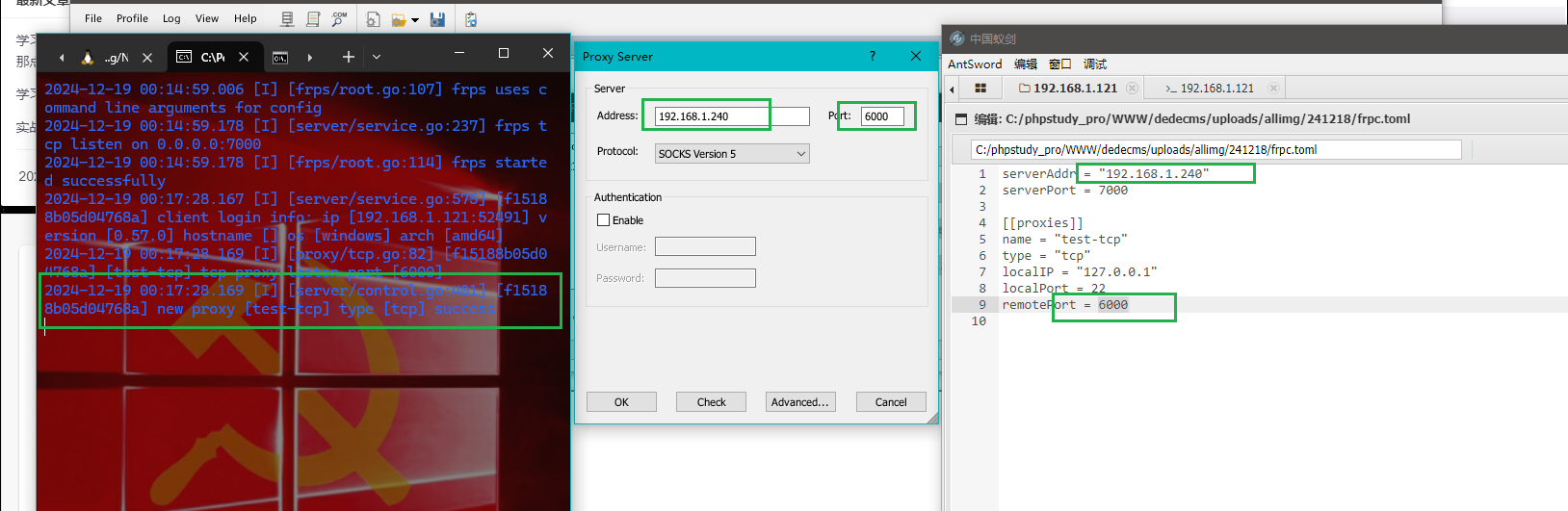
Task: Click Cancel in the Proxy Server dialog
Action: click(891, 402)
